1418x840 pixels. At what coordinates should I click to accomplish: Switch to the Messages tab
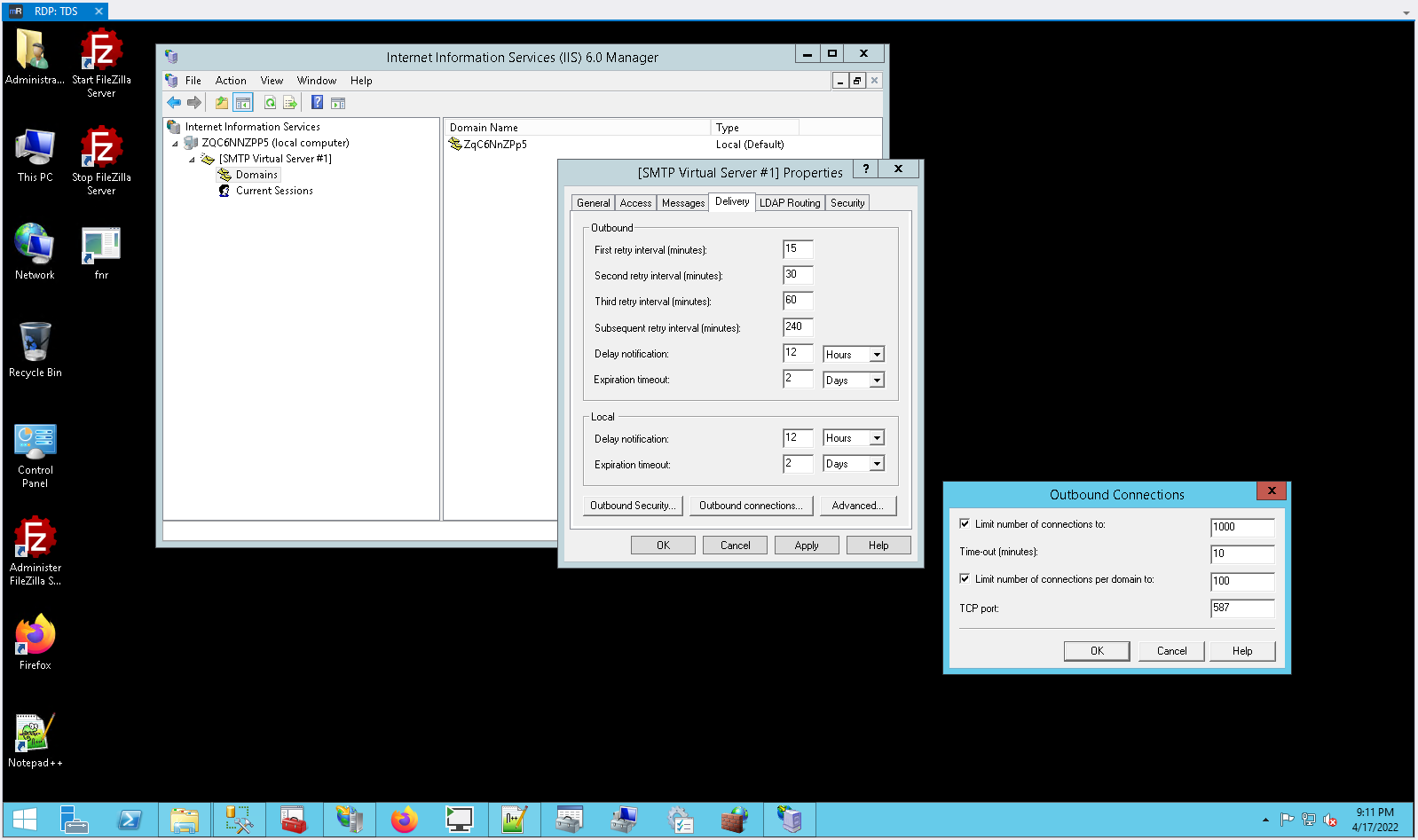tap(683, 203)
